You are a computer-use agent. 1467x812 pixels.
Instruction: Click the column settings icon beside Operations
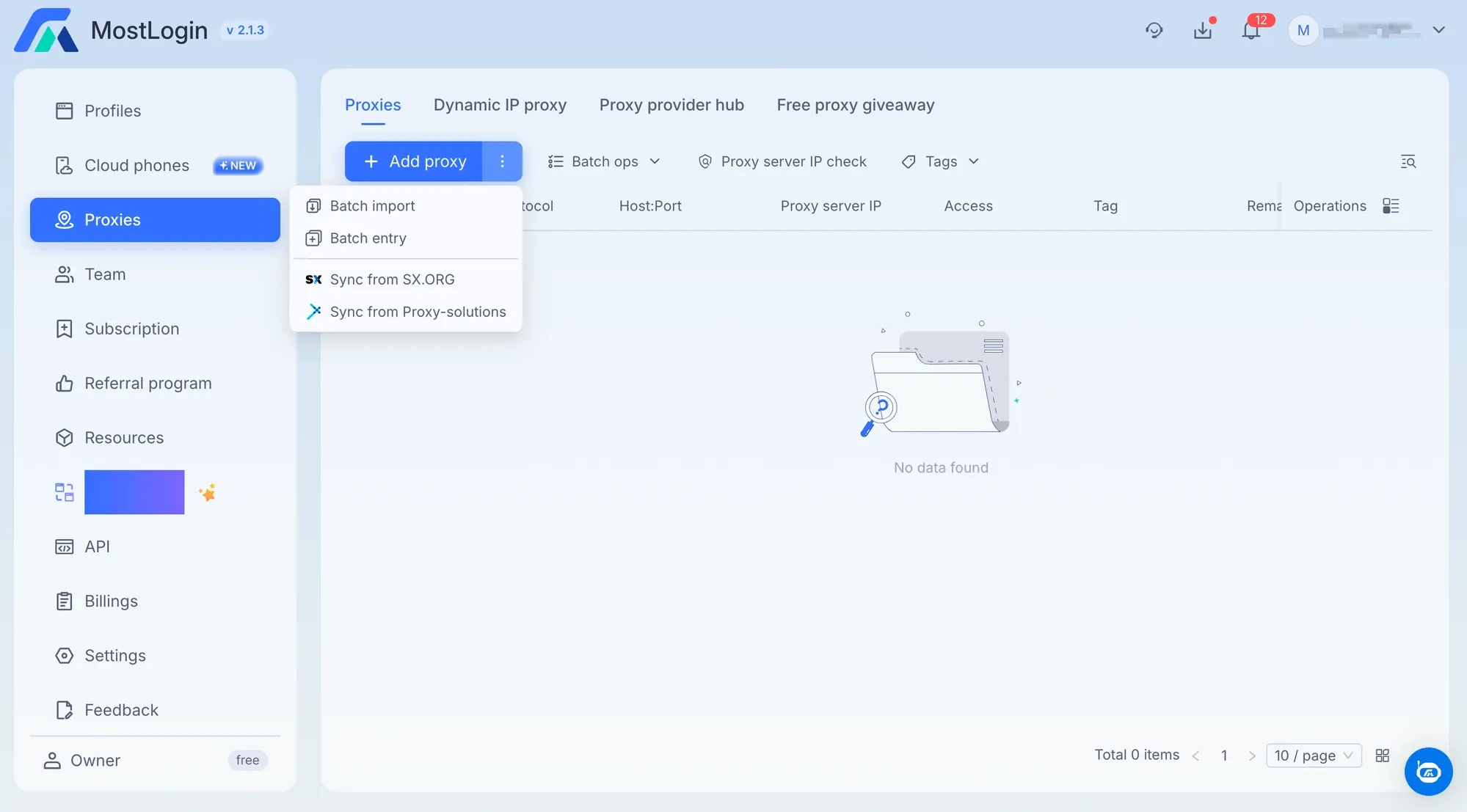1391,205
